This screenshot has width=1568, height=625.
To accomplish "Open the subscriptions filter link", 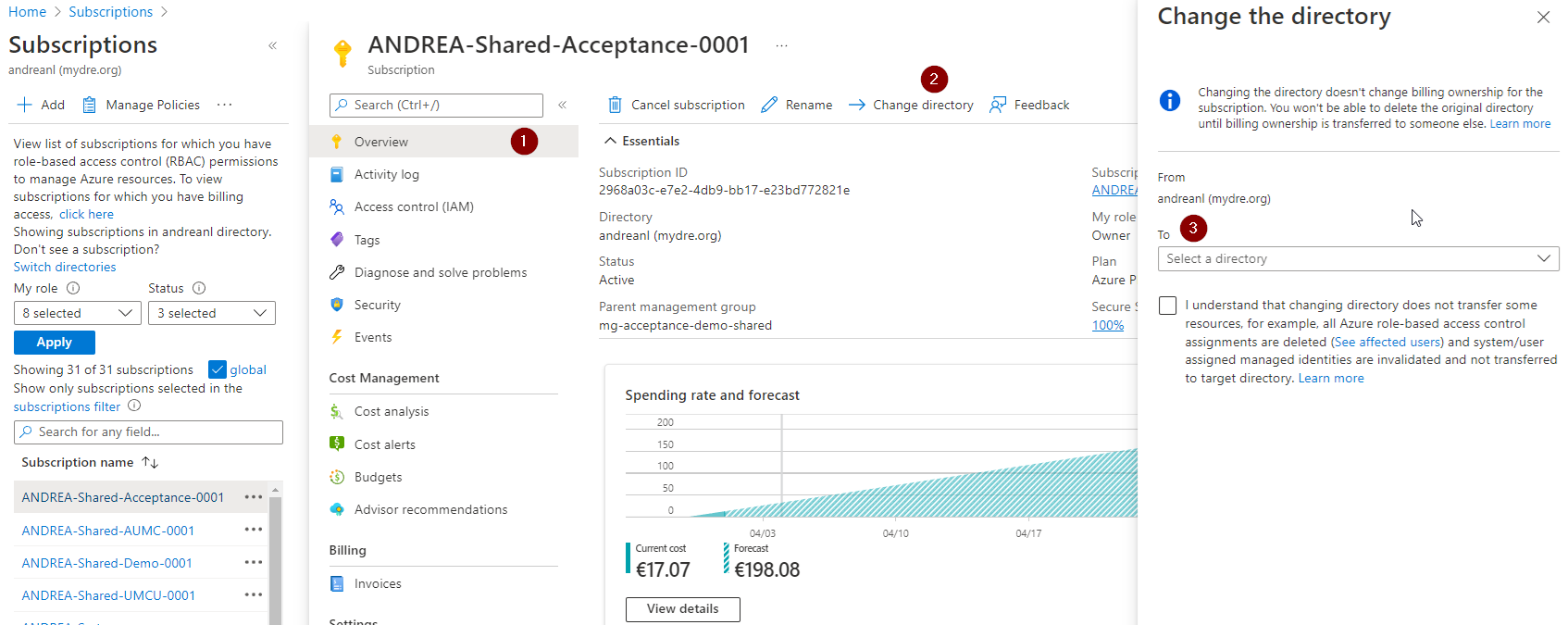I will pyautogui.click(x=67, y=406).
